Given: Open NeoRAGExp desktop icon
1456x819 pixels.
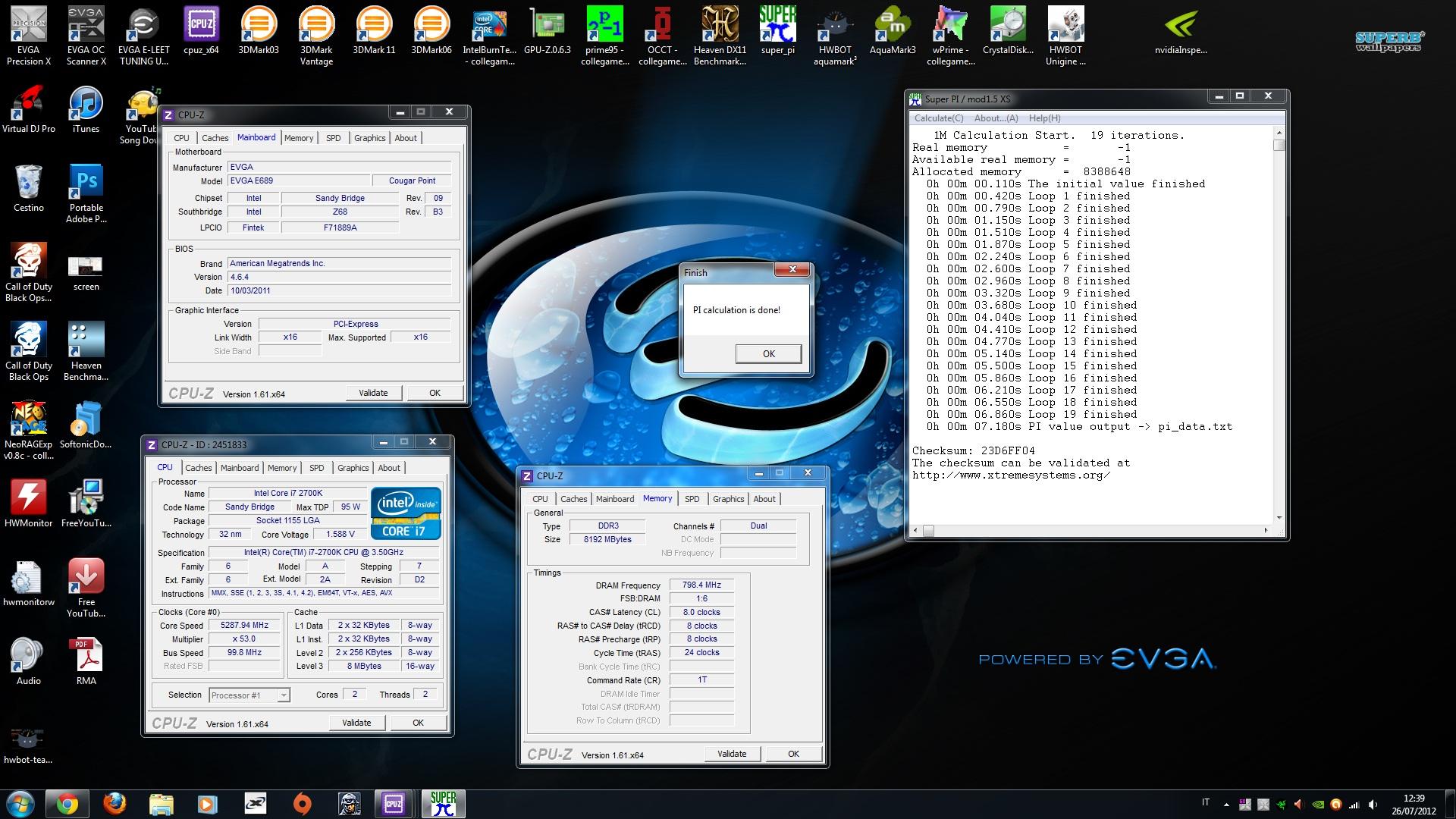Looking at the screenshot, I should (x=29, y=430).
